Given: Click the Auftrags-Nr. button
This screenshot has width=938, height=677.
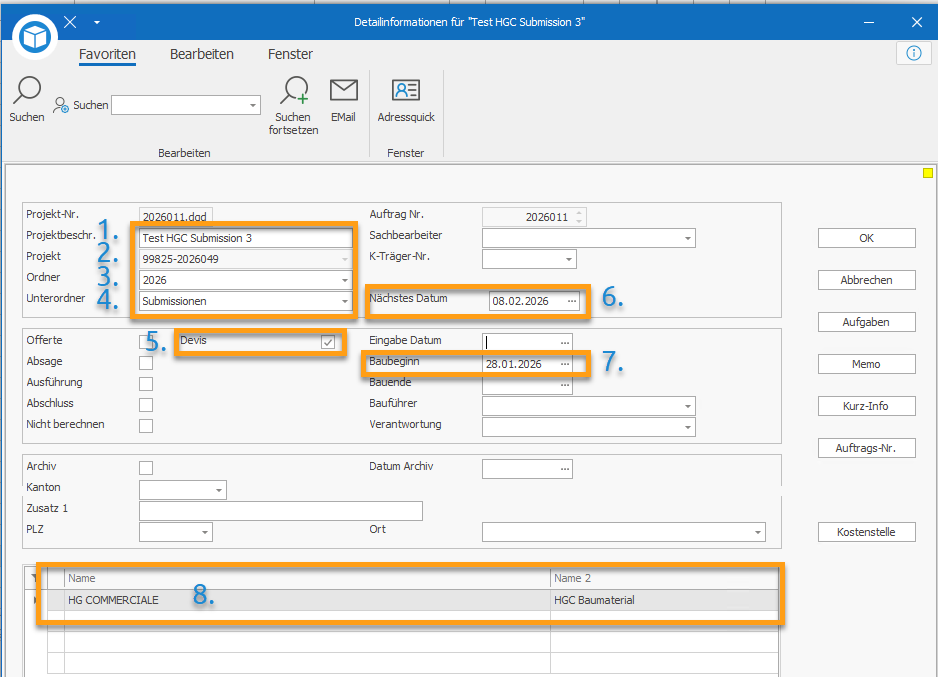Looking at the screenshot, I should click(866, 448).
